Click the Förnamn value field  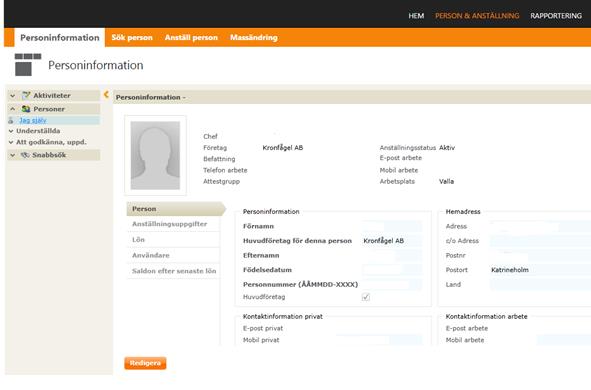pos(392,226)
